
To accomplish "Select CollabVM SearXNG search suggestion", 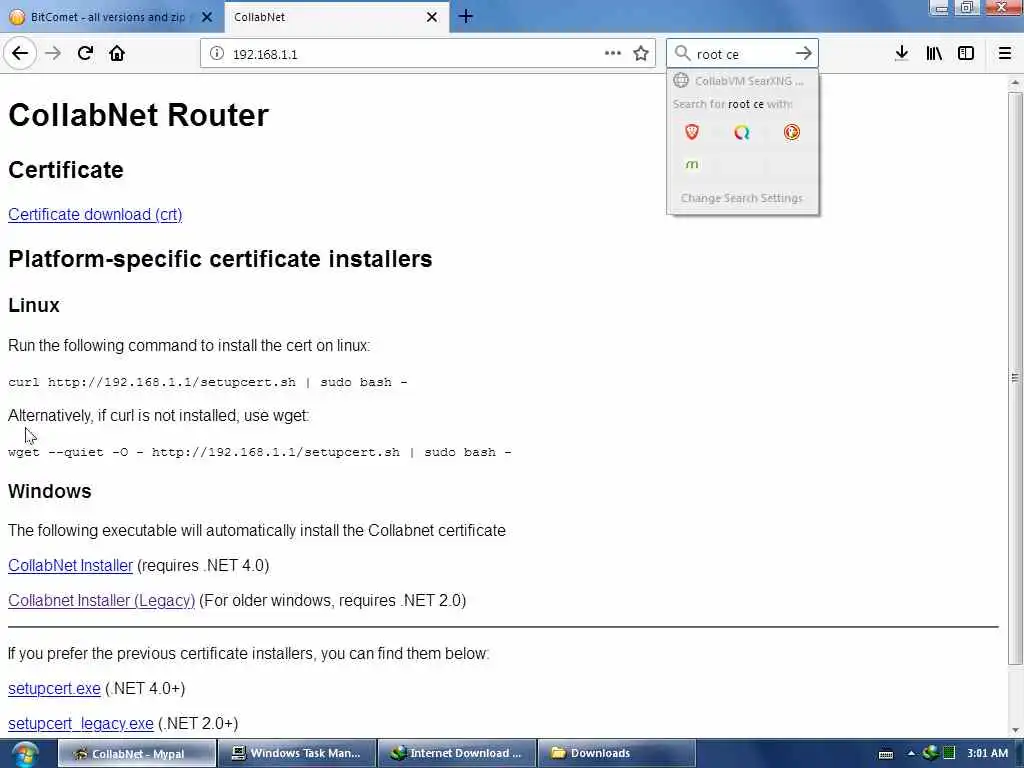I will (742, 81).
